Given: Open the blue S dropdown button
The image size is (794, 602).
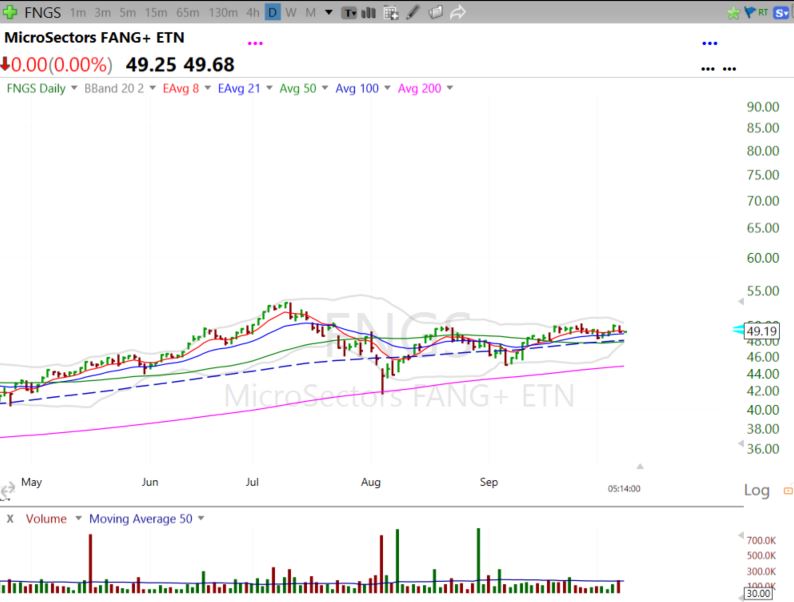Looking at the screenshot, I should click(x=782, y=13).
